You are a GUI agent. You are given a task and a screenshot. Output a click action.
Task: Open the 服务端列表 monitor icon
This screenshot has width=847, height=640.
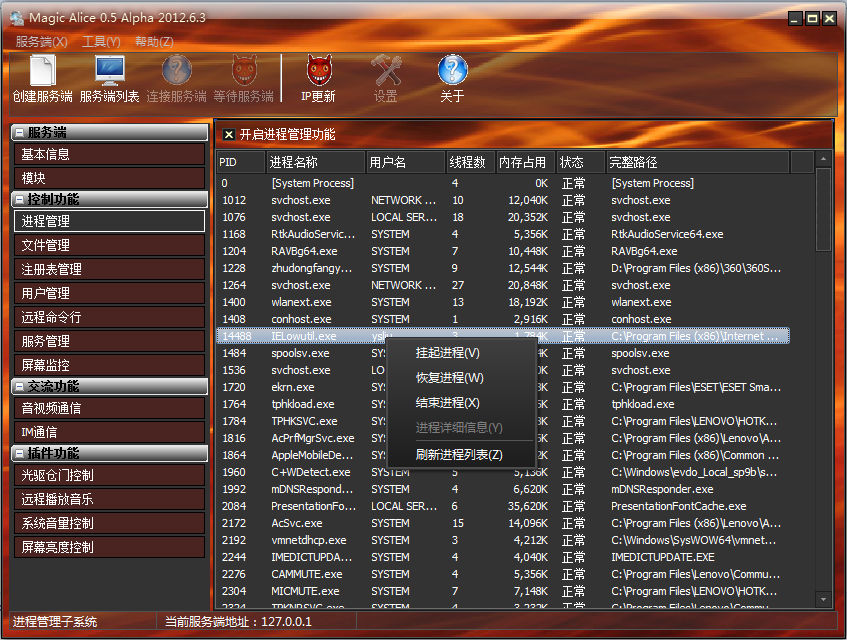coord(110,70)
